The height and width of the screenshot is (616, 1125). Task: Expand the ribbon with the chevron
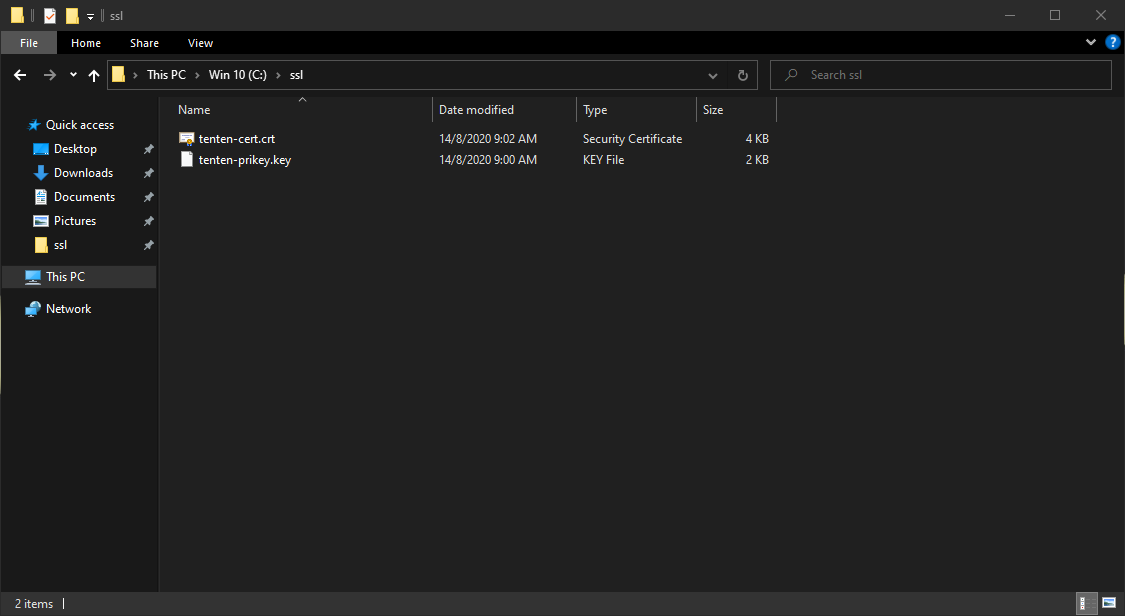coord(1091,42)
